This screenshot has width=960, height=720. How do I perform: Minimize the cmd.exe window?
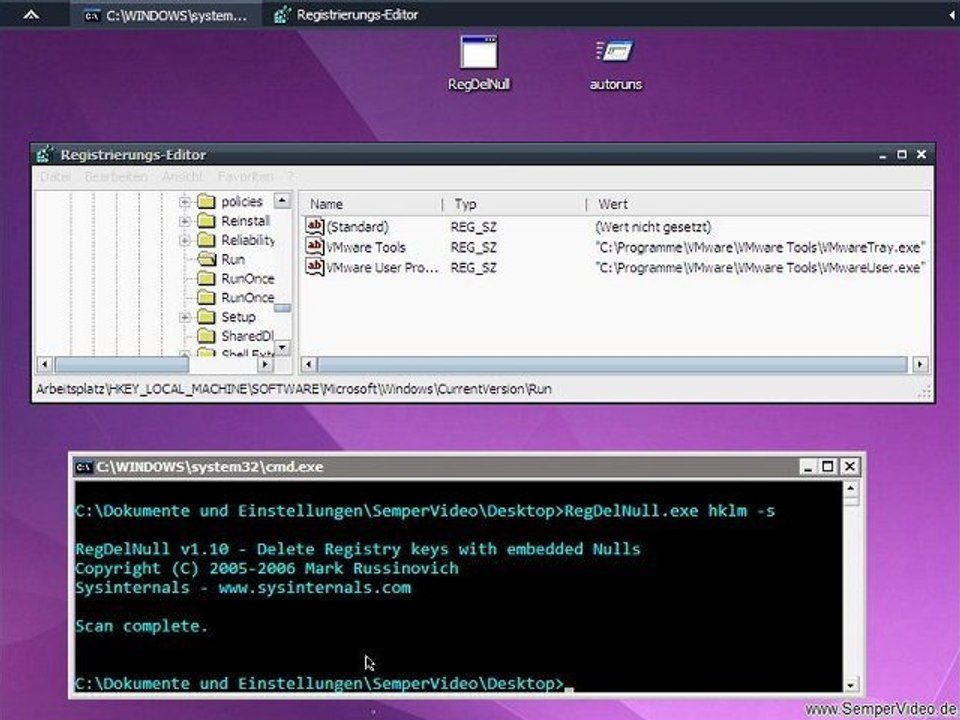click(808, 467)
